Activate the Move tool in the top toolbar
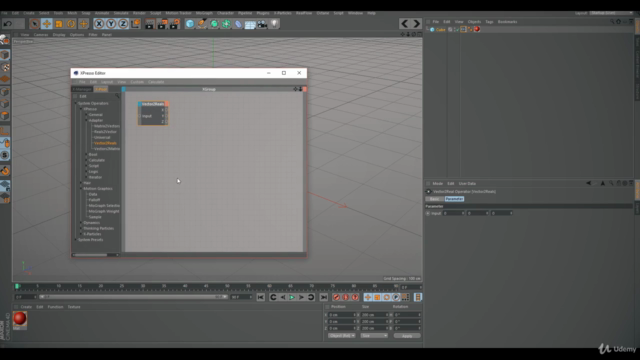Image resolution: width=640 pixels, height=360 pixels. click(x=47, y=24)
